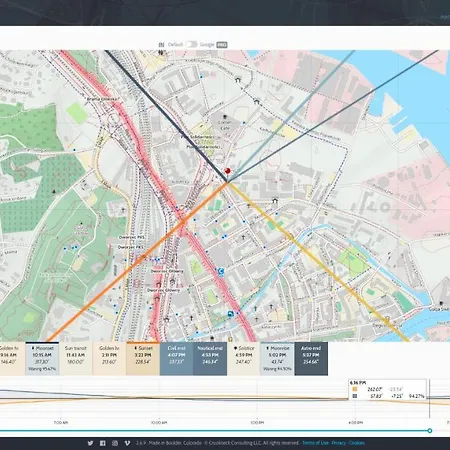This screenshot has width=450, height=450.
Task: Open the Instagram icon in the footer
Action: pos(115,443)
